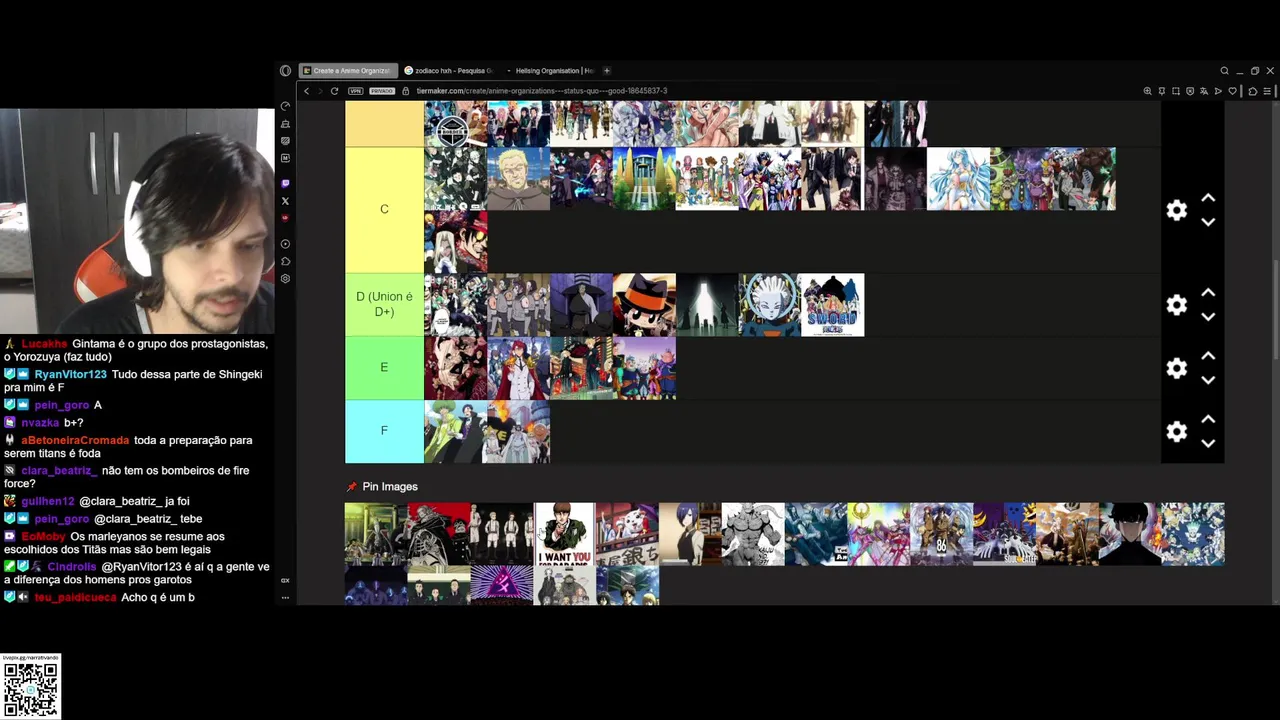The width and height of the screenshot is (1280, 720).
Task: Open sidebar player icon
Action: 286,244
